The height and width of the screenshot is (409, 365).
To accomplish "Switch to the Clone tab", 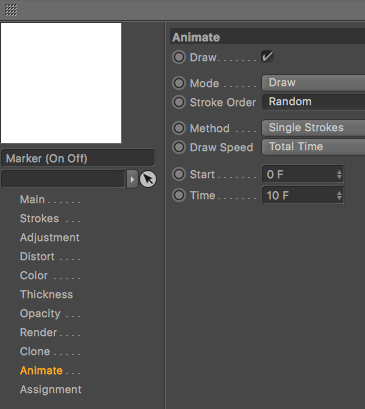I will click(x=35, y=351).
